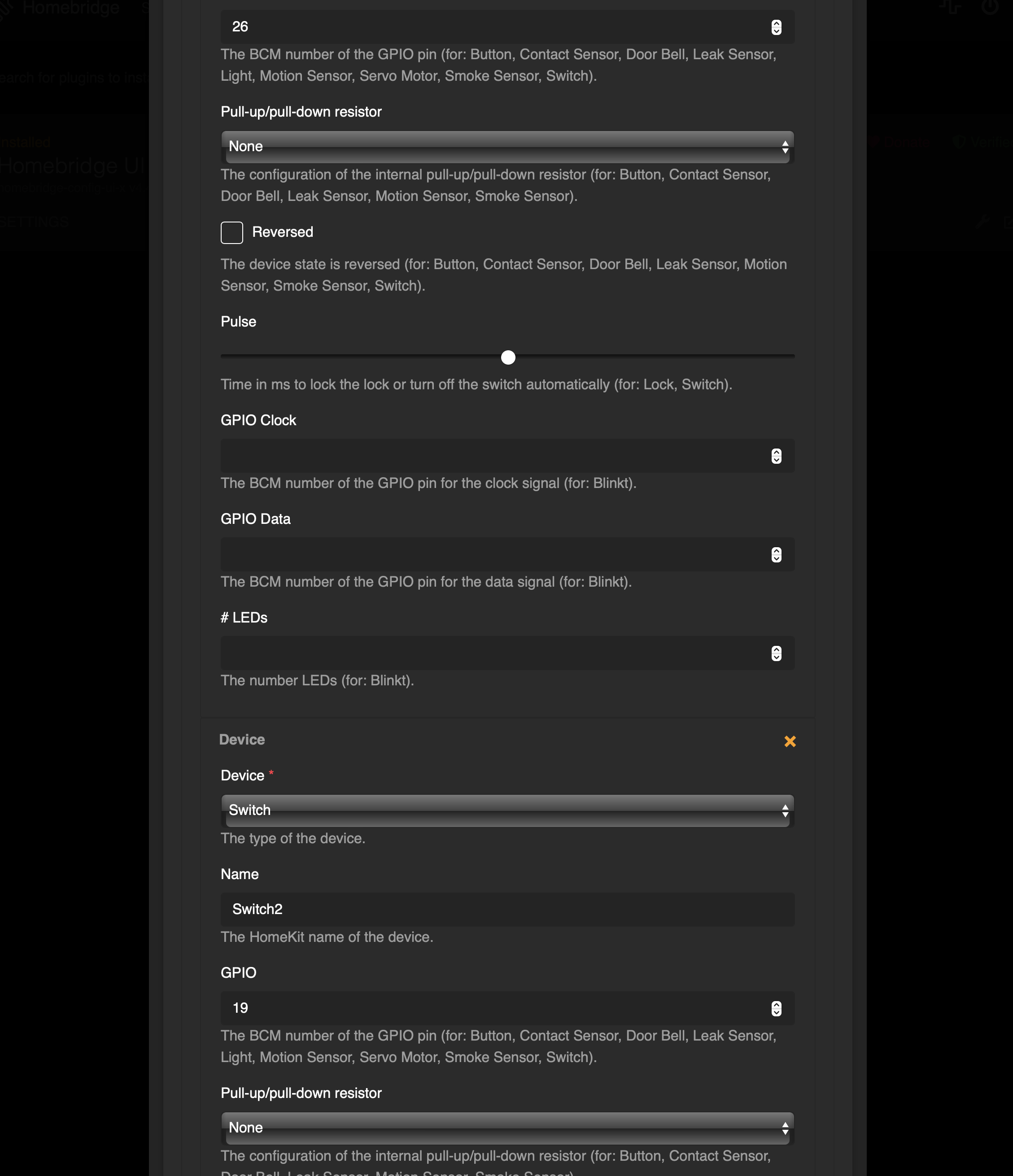Open the first Pull-up/pull-down resistor dropdown
The height and width of the screenshot is (1176, 1013).
508,147
